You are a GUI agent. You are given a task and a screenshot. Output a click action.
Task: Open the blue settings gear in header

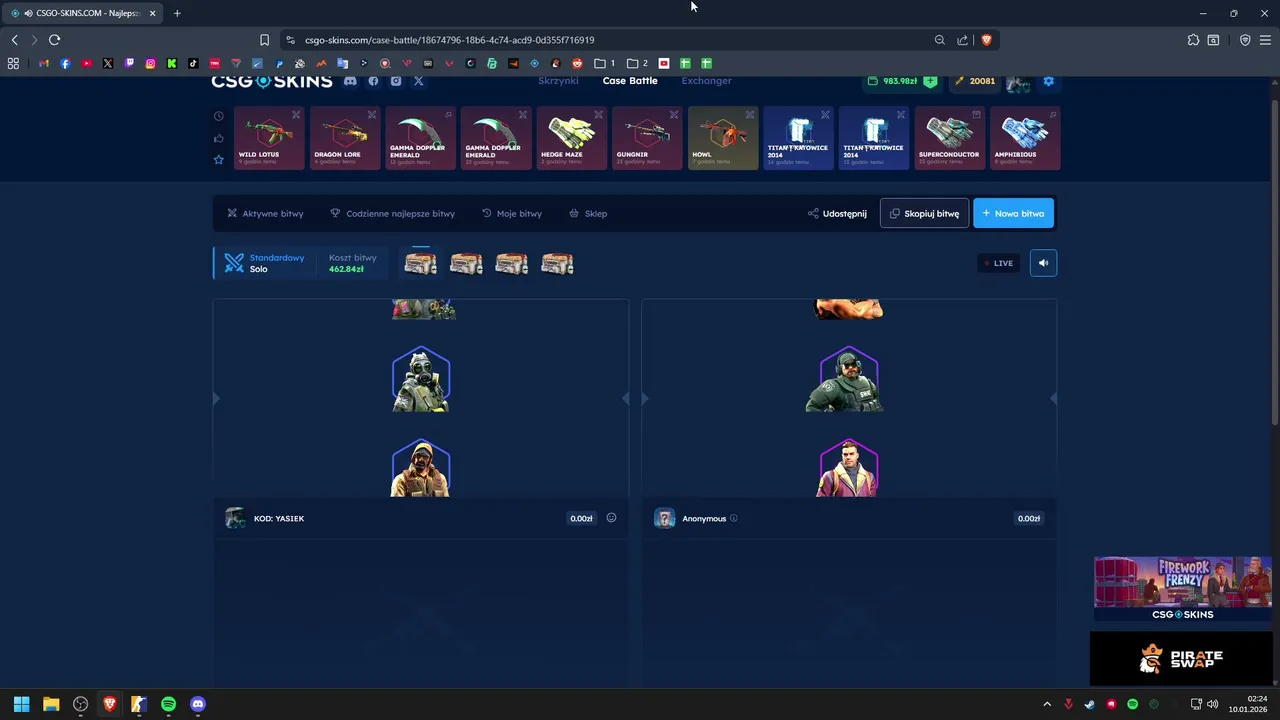tap(1049, 81)
